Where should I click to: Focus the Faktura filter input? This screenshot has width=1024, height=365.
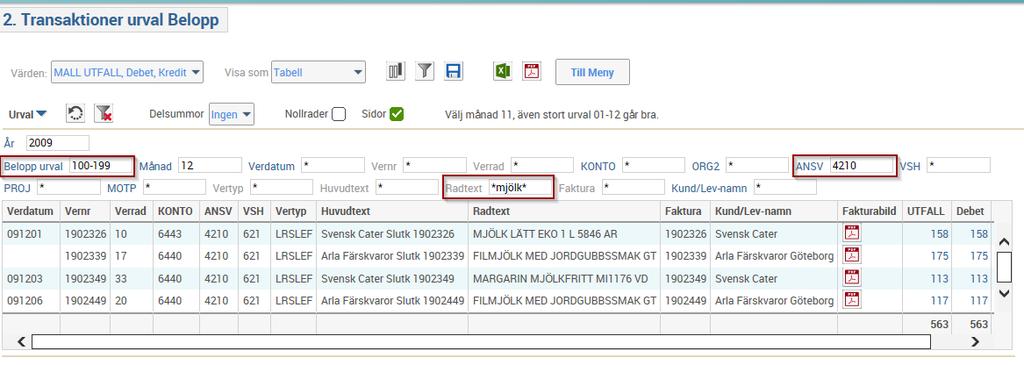633,188
